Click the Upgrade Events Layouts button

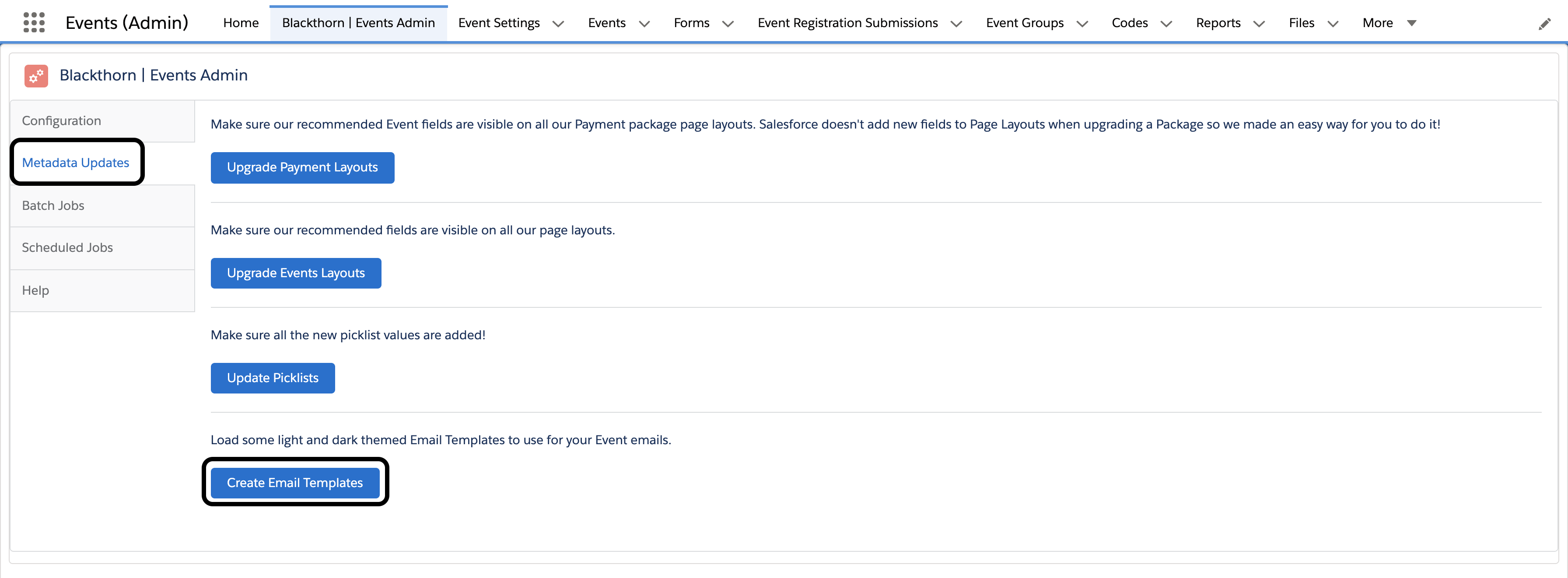click(296, 273)
